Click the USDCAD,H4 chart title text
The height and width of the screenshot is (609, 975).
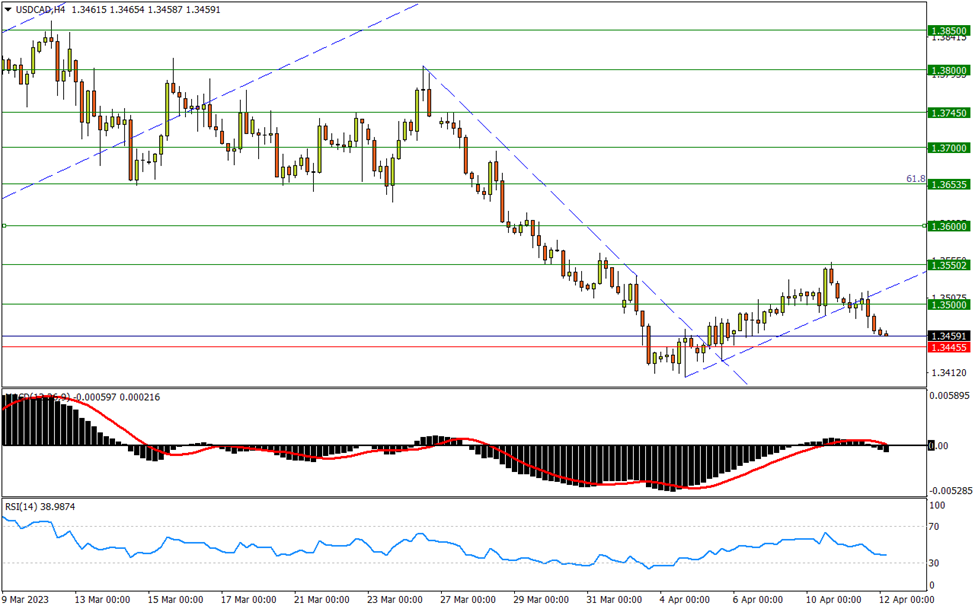41,9
